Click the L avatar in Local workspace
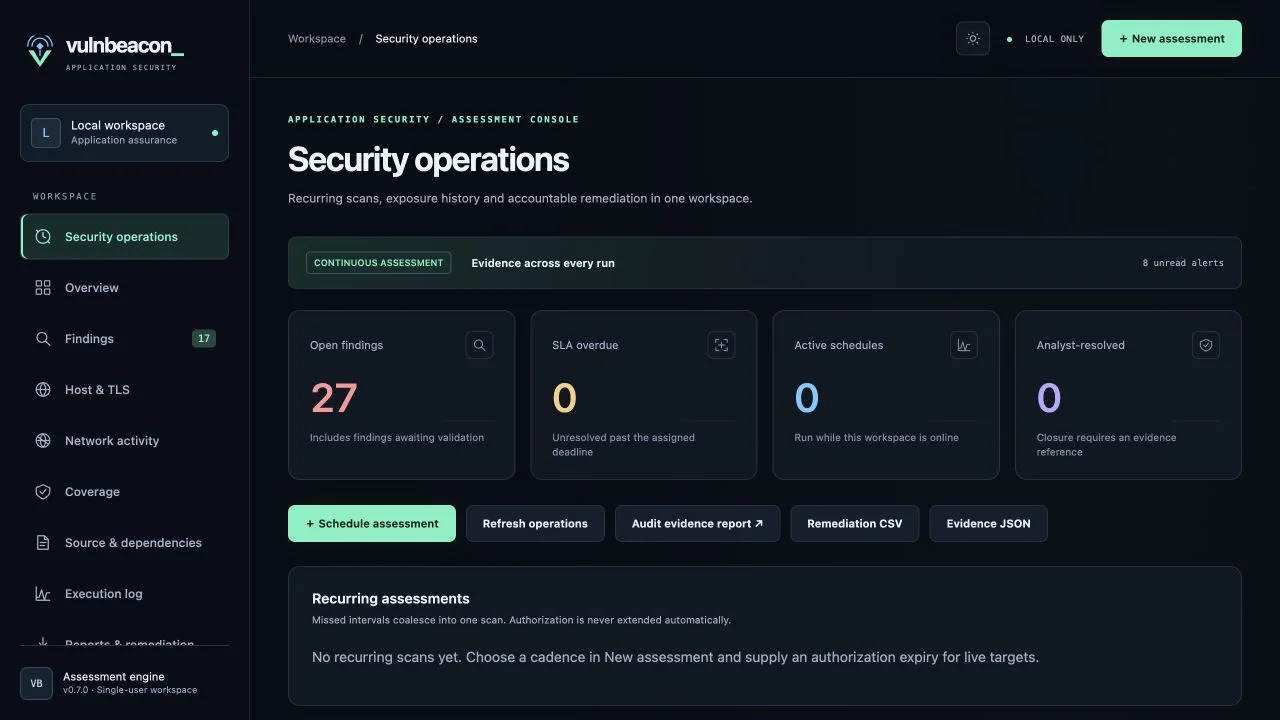Viewport: 1280px width, 720px height. coord(46,133)
